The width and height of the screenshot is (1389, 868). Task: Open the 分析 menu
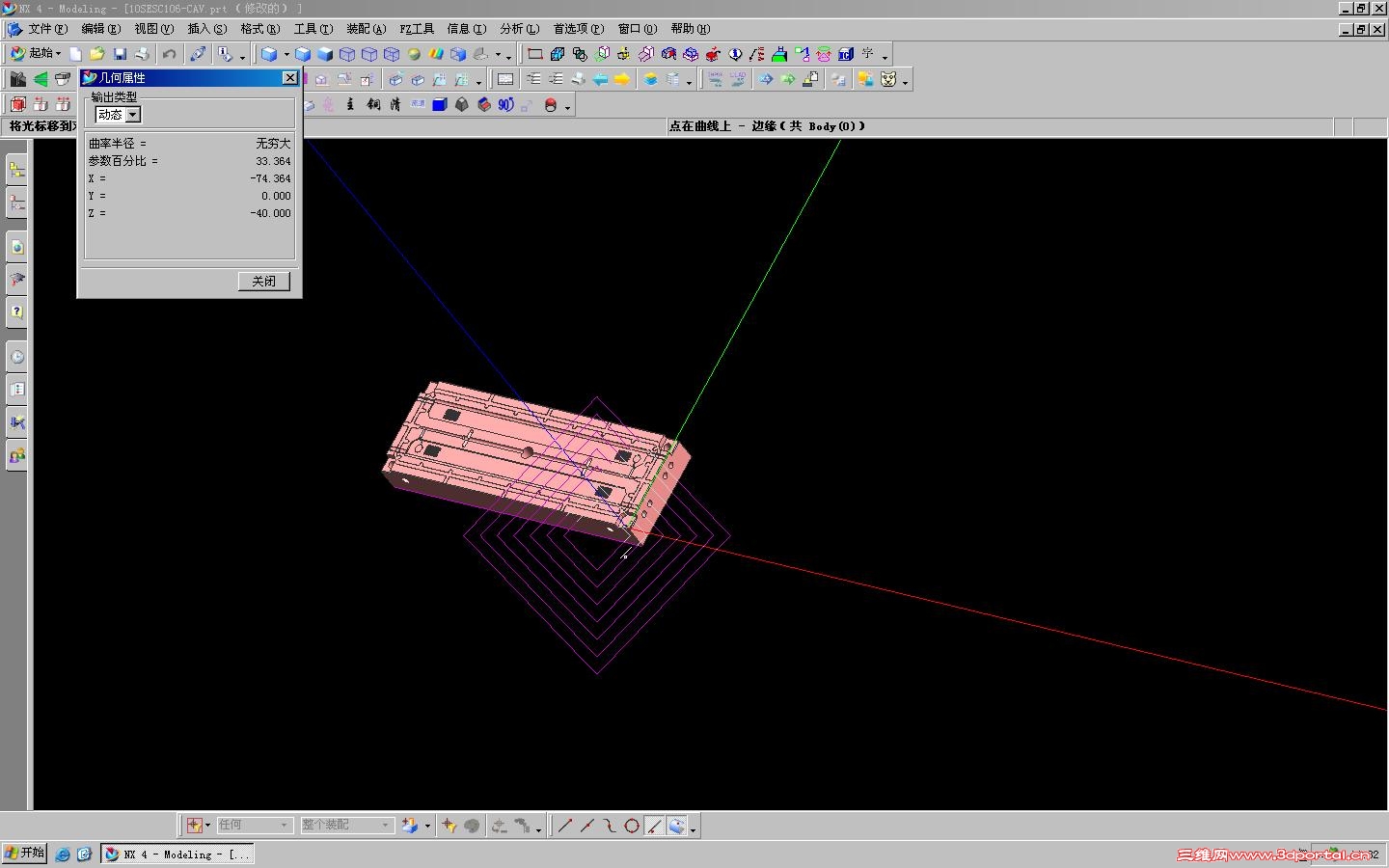click(519, 29)
